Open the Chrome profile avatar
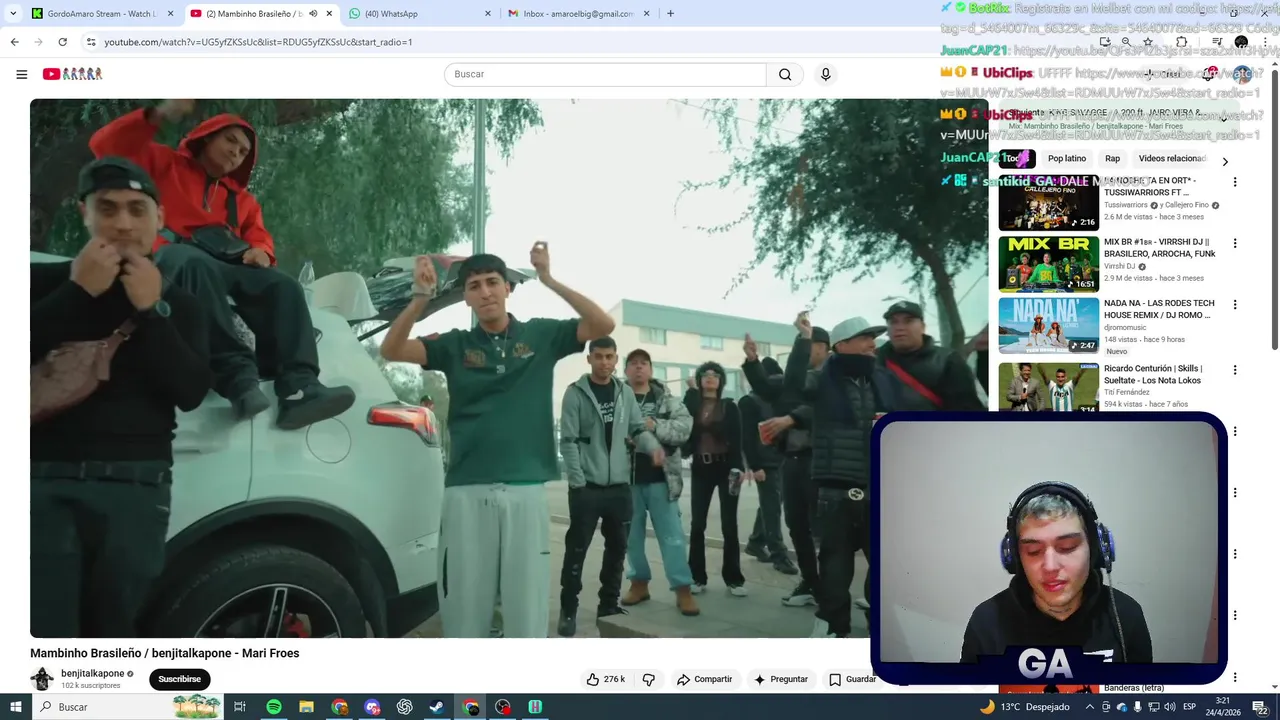 [x=1241, y=42]
